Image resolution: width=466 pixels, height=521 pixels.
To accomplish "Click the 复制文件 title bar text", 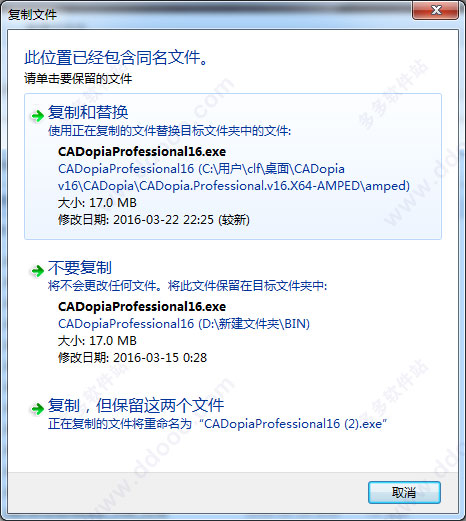I will pos(32,15).
